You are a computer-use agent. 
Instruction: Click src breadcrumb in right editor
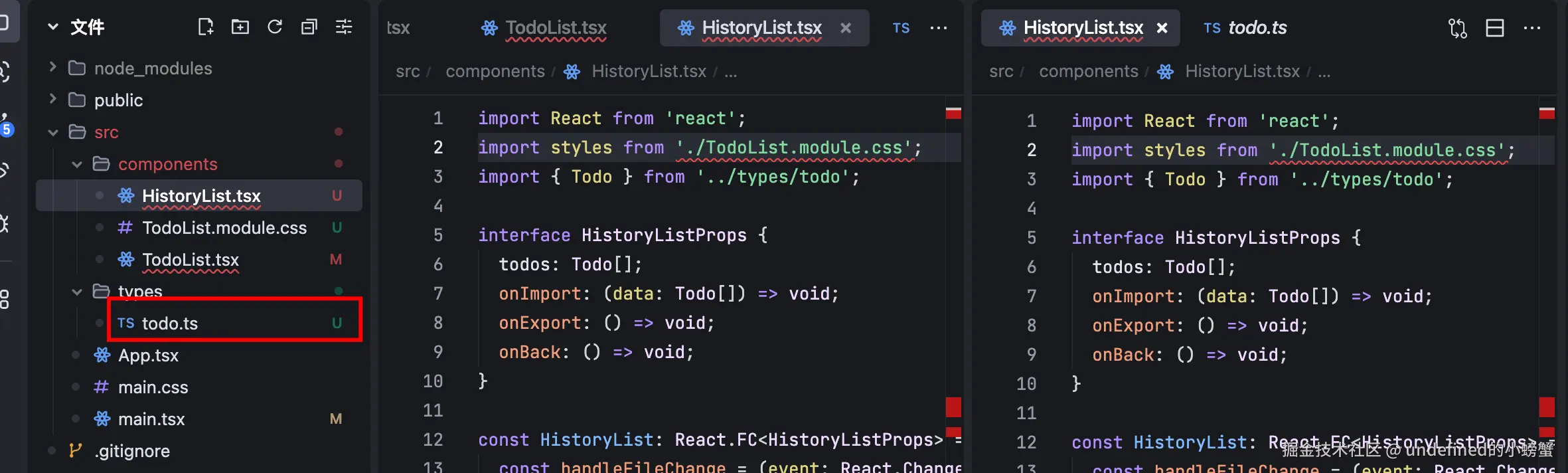(x=1001, y=71)
